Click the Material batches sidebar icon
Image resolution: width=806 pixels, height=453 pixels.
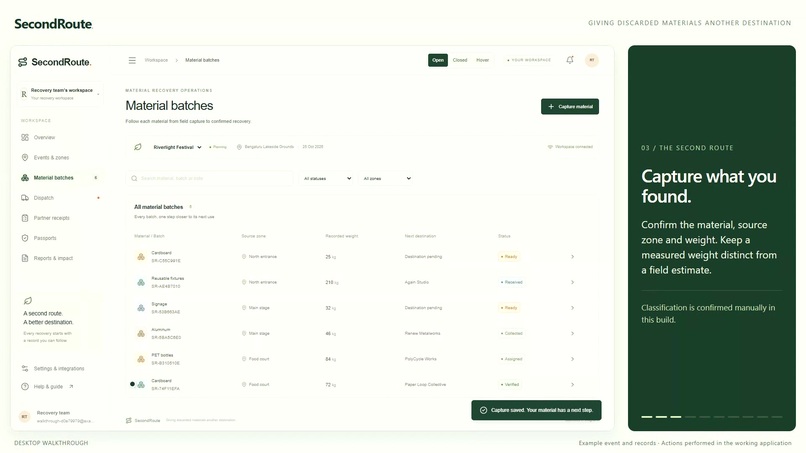point(25,177)
